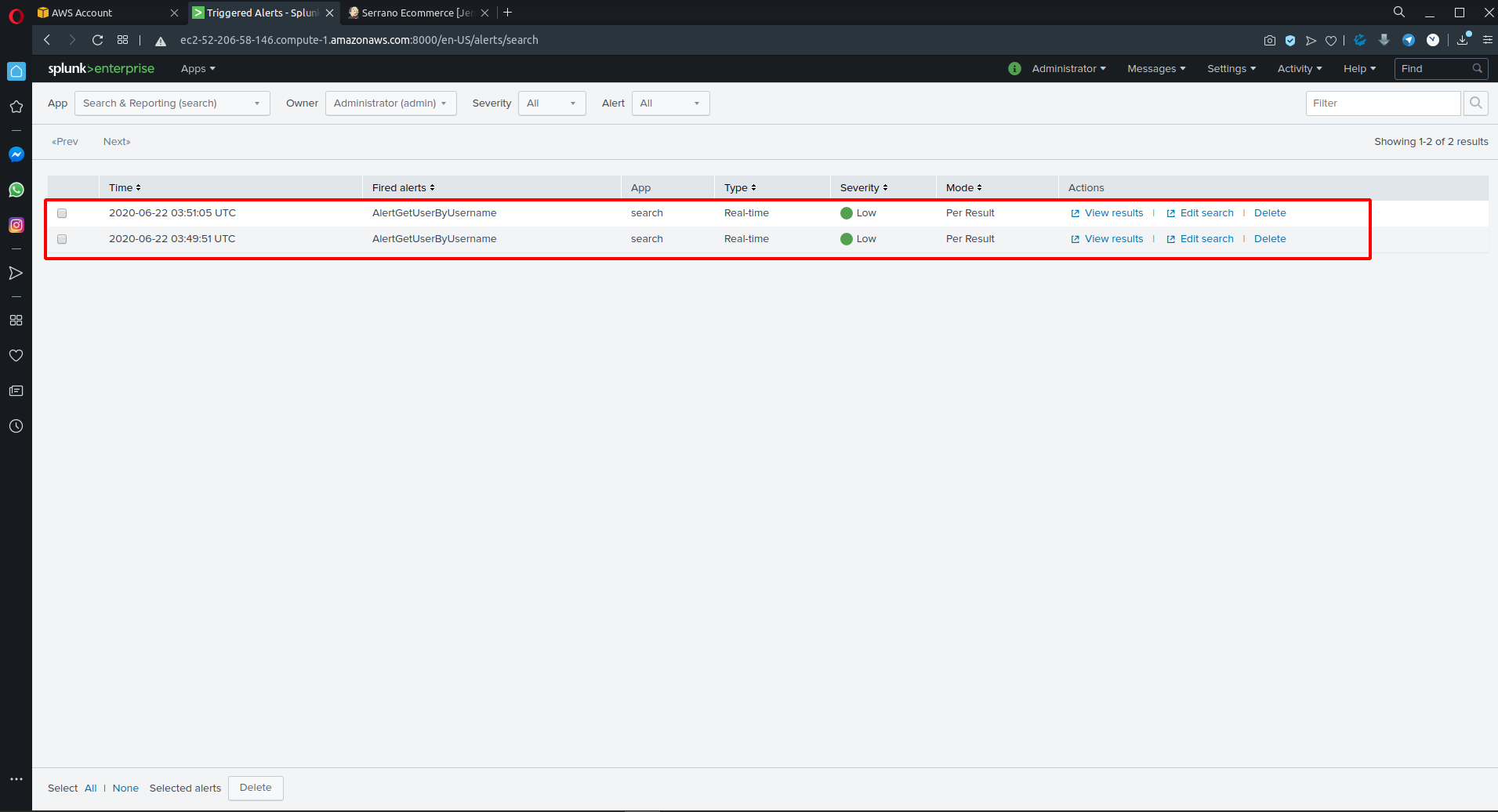Screen dimensions: 1498x812
Task: Sort by Type column header
Action: point(740,188)
